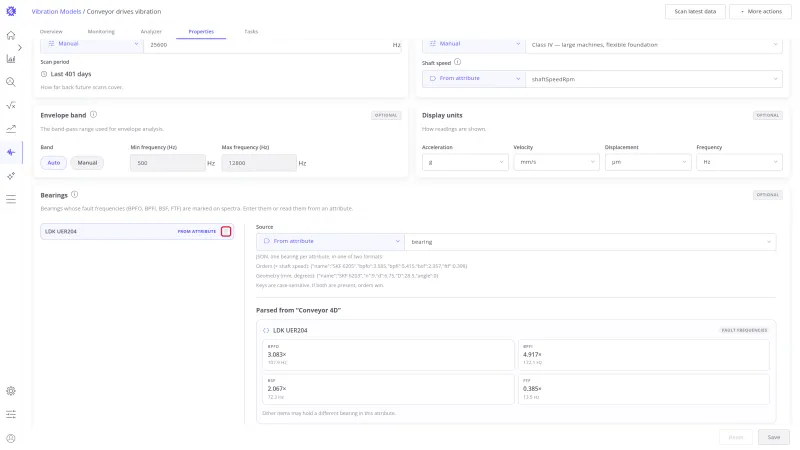Click the BSF 2.067× value card
Image resolution: width=800 pixels, height=450 pixels.
tap(388, 389)
